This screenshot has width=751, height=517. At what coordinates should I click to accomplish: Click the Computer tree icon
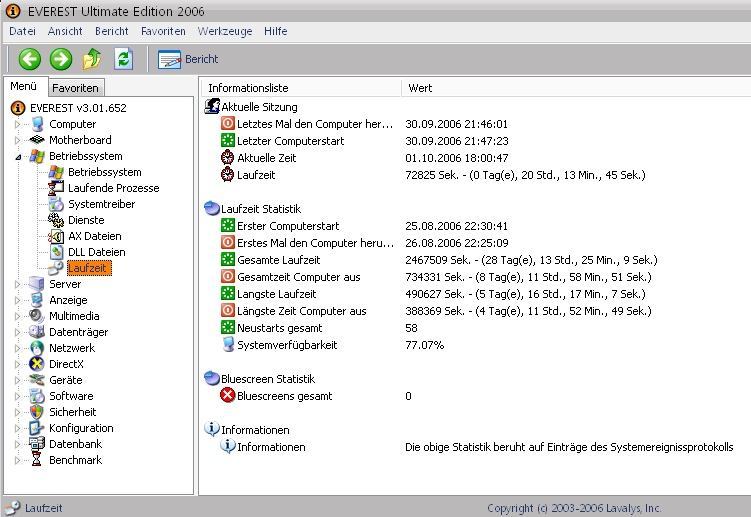click(x=37, y=124)
